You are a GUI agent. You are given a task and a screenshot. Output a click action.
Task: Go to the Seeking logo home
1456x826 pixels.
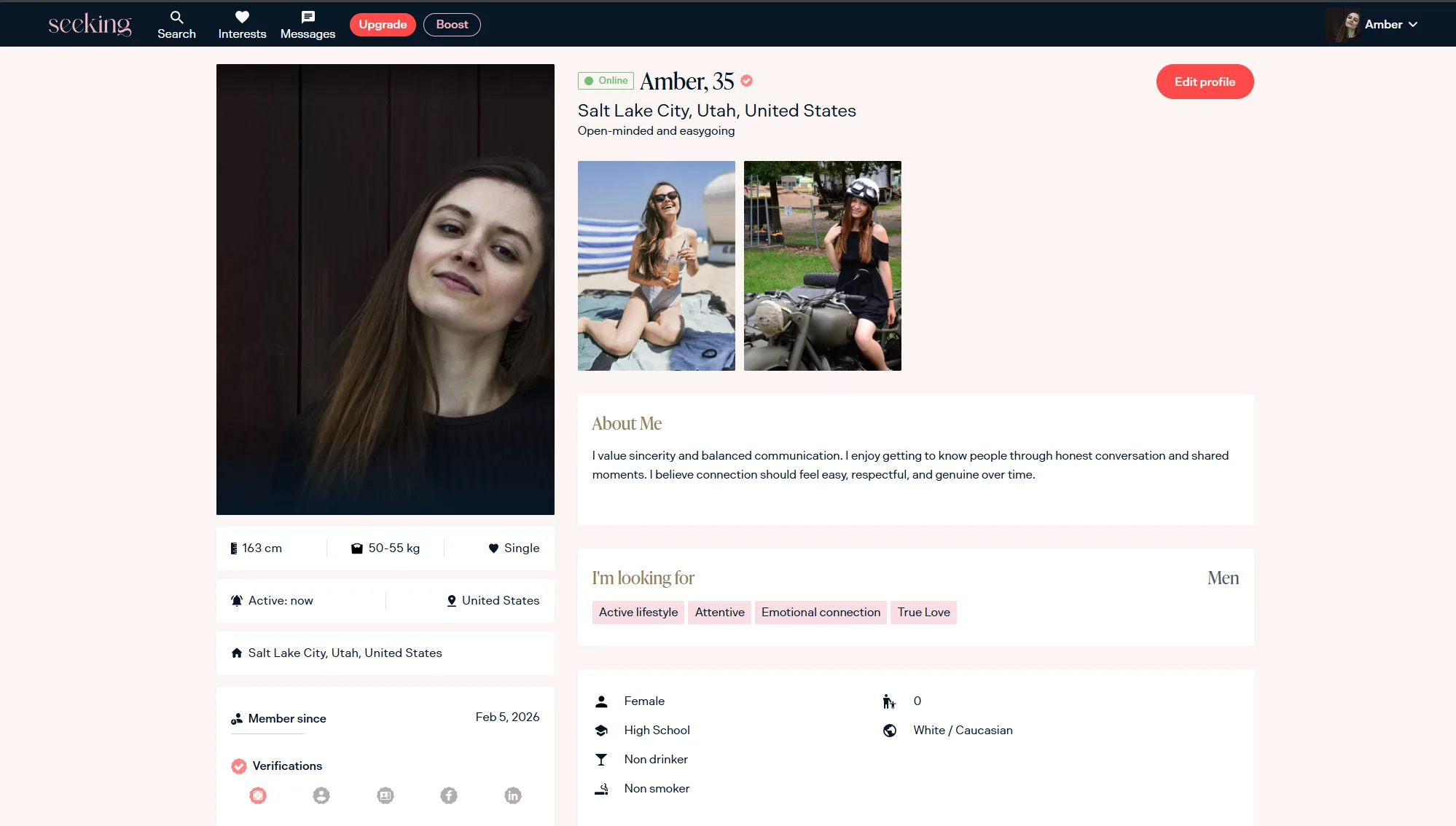click(x=90, y=25)
